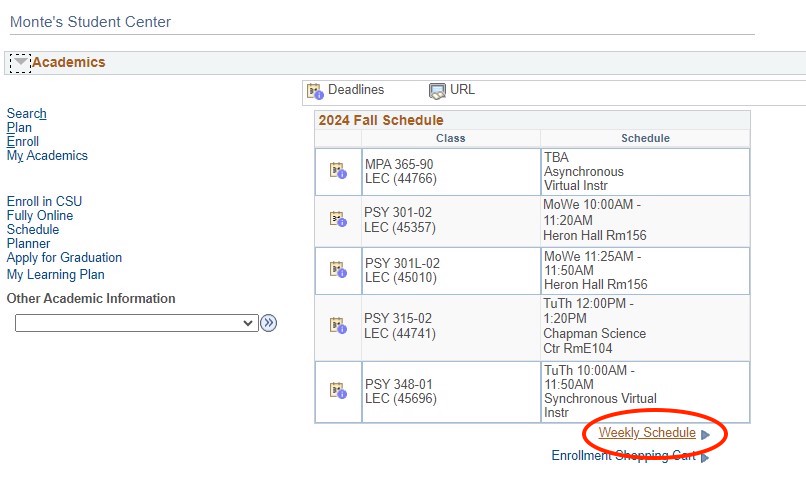This screenshot has width=806, height=484.
Task: Click the URL icon
Action: (x=437, y=91)
